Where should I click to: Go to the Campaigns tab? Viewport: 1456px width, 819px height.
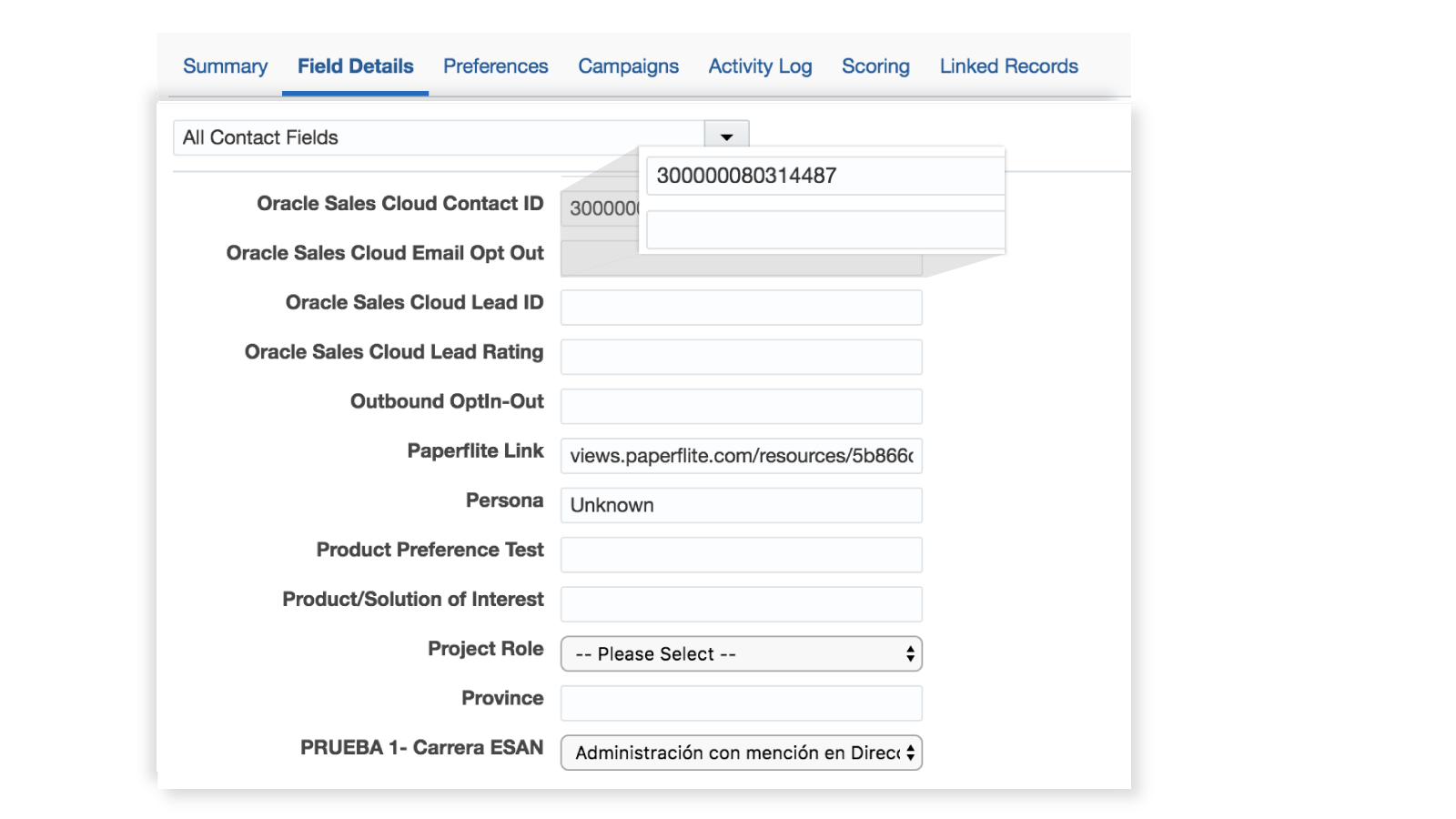pos(628,66)
